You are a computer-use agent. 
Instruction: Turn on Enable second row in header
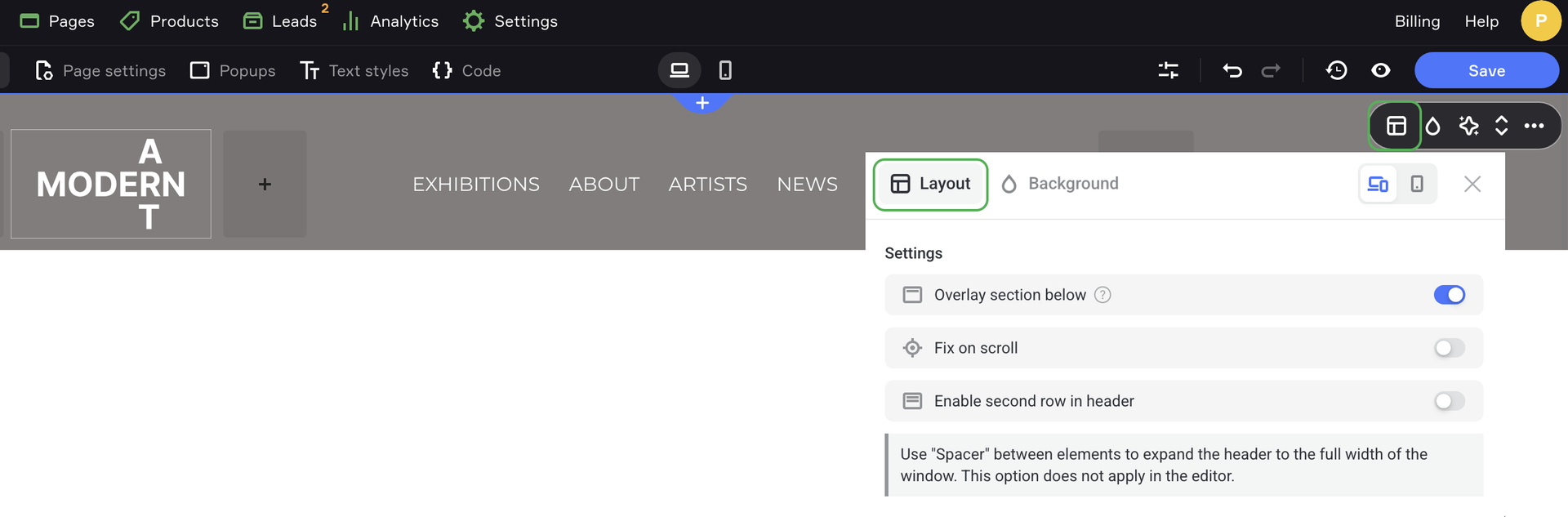(x=1449, y=401)
